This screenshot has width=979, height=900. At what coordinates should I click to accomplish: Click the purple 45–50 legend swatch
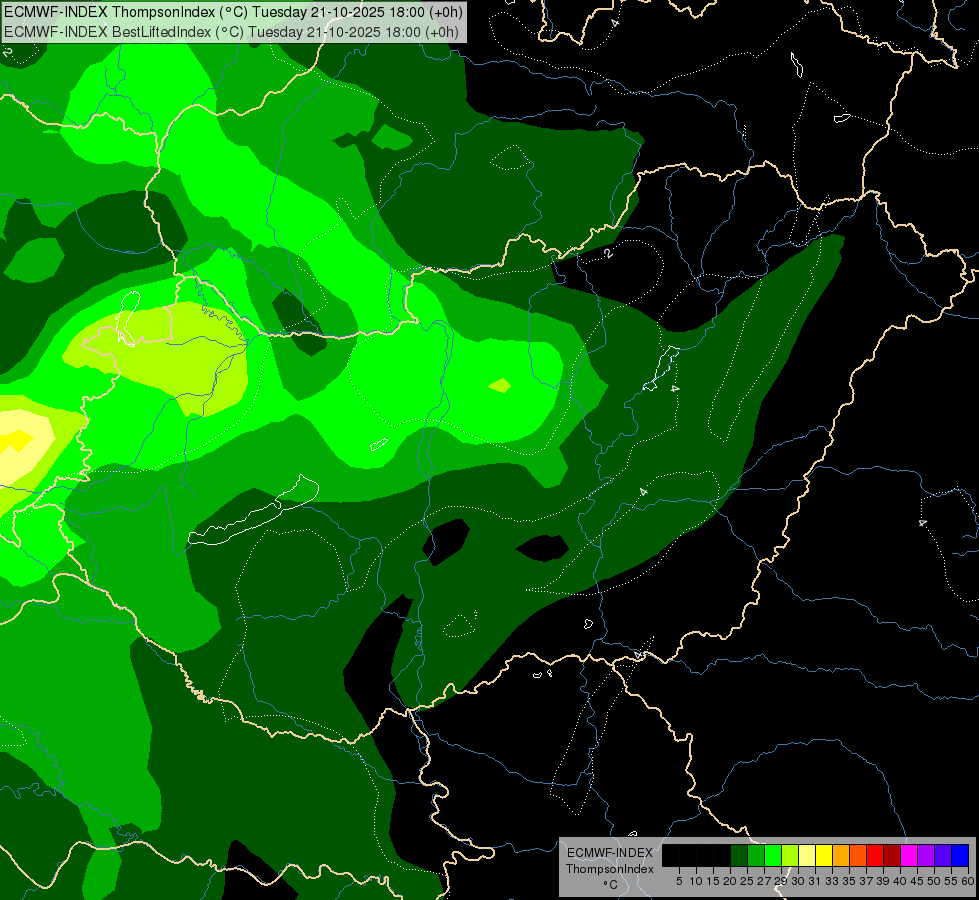pyautogui.click(x=927, y=855)
